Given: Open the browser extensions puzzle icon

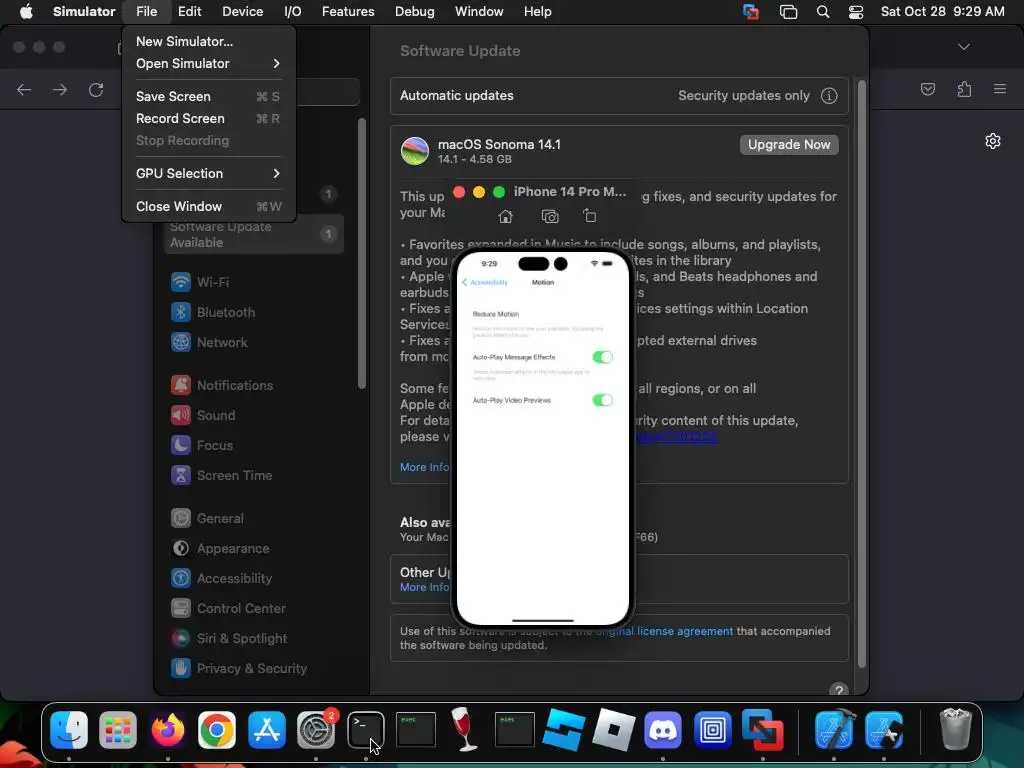Looking at the screenshot, I should coord(965,89).
